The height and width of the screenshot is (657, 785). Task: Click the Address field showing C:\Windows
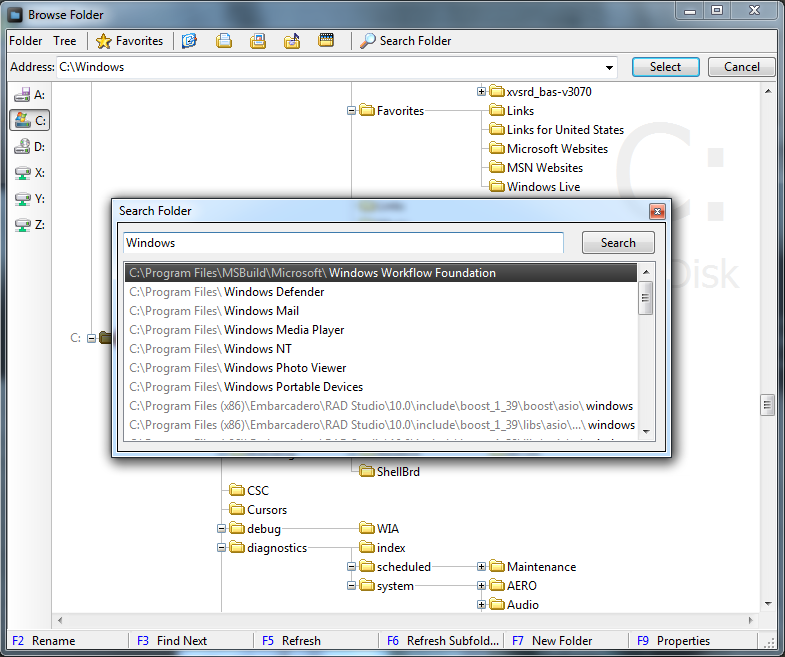[x=329, y=67]
